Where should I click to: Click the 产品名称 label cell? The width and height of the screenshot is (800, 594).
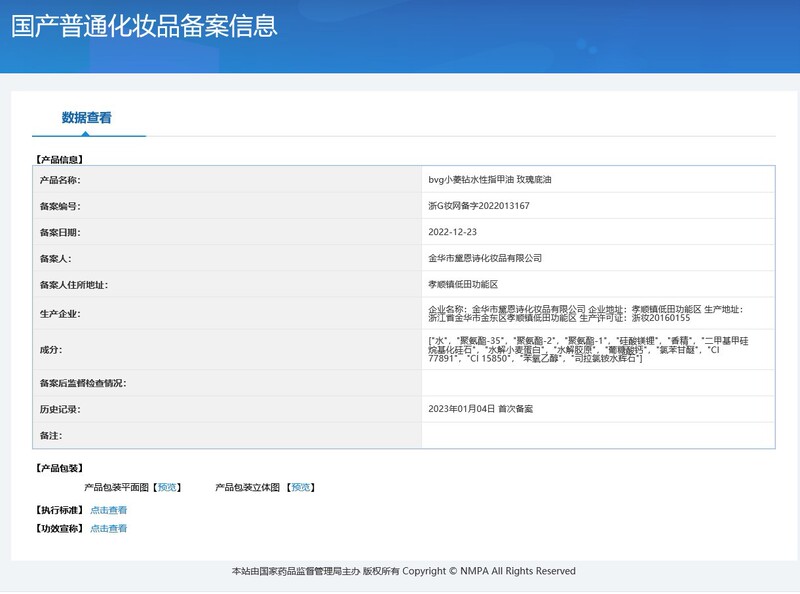click(228, 180)
